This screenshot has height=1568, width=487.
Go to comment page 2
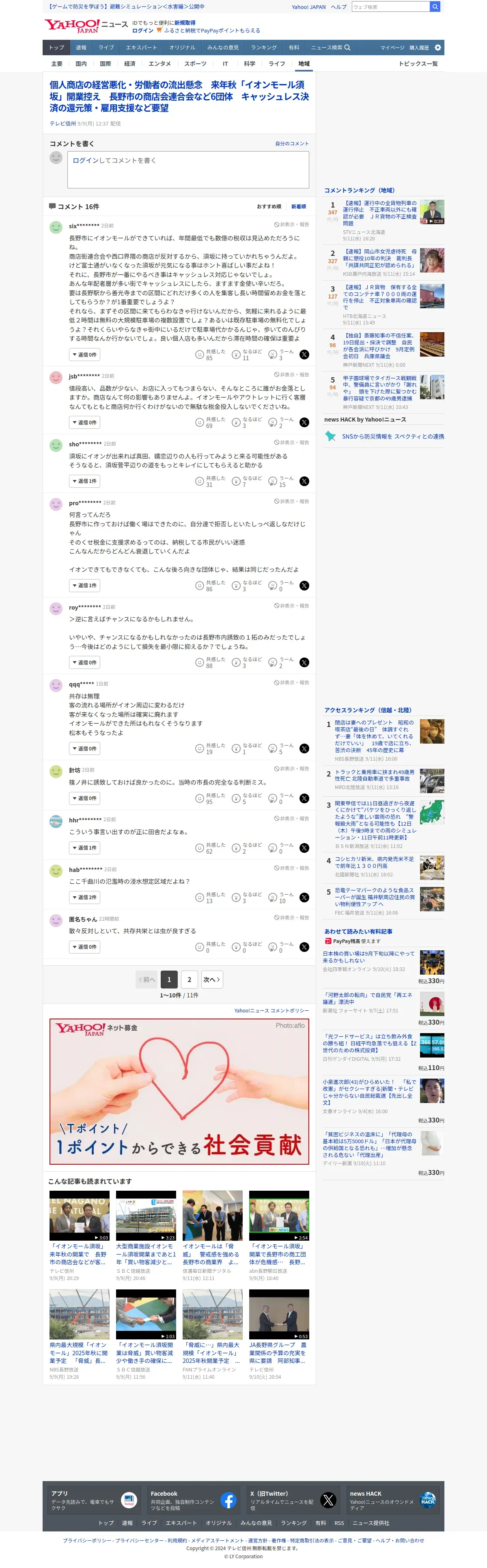point(189,980)
